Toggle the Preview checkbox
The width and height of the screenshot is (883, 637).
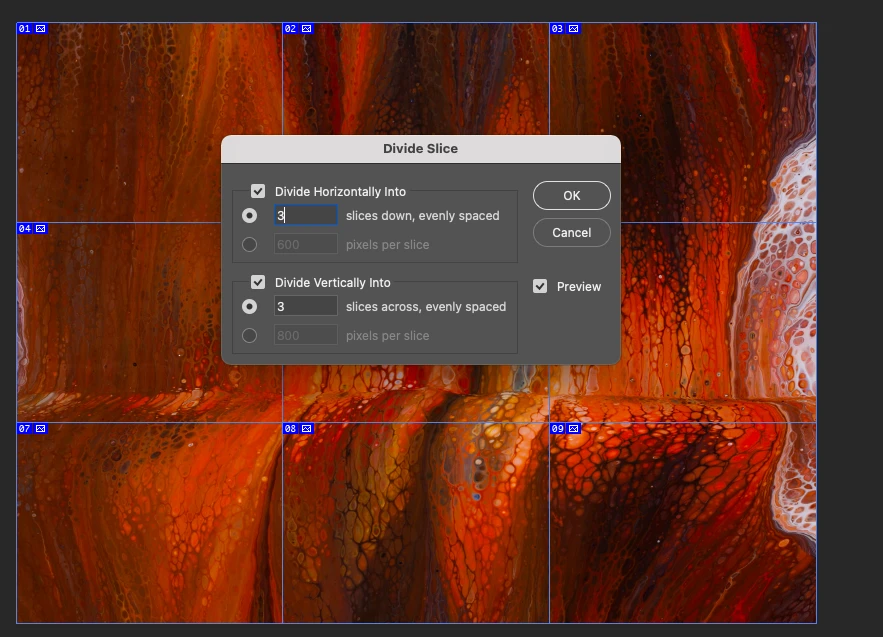coord(540,287)
